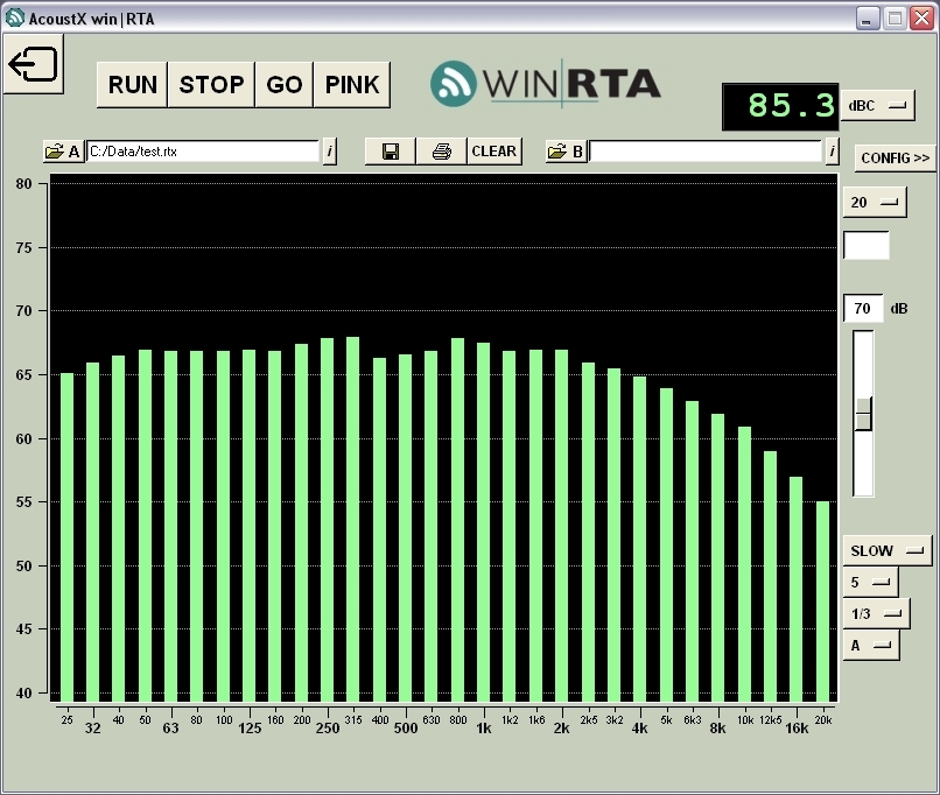Click the 80 level axis label
Image resolution: width=940 pixels, height=795 pixels.
(24, 184)
